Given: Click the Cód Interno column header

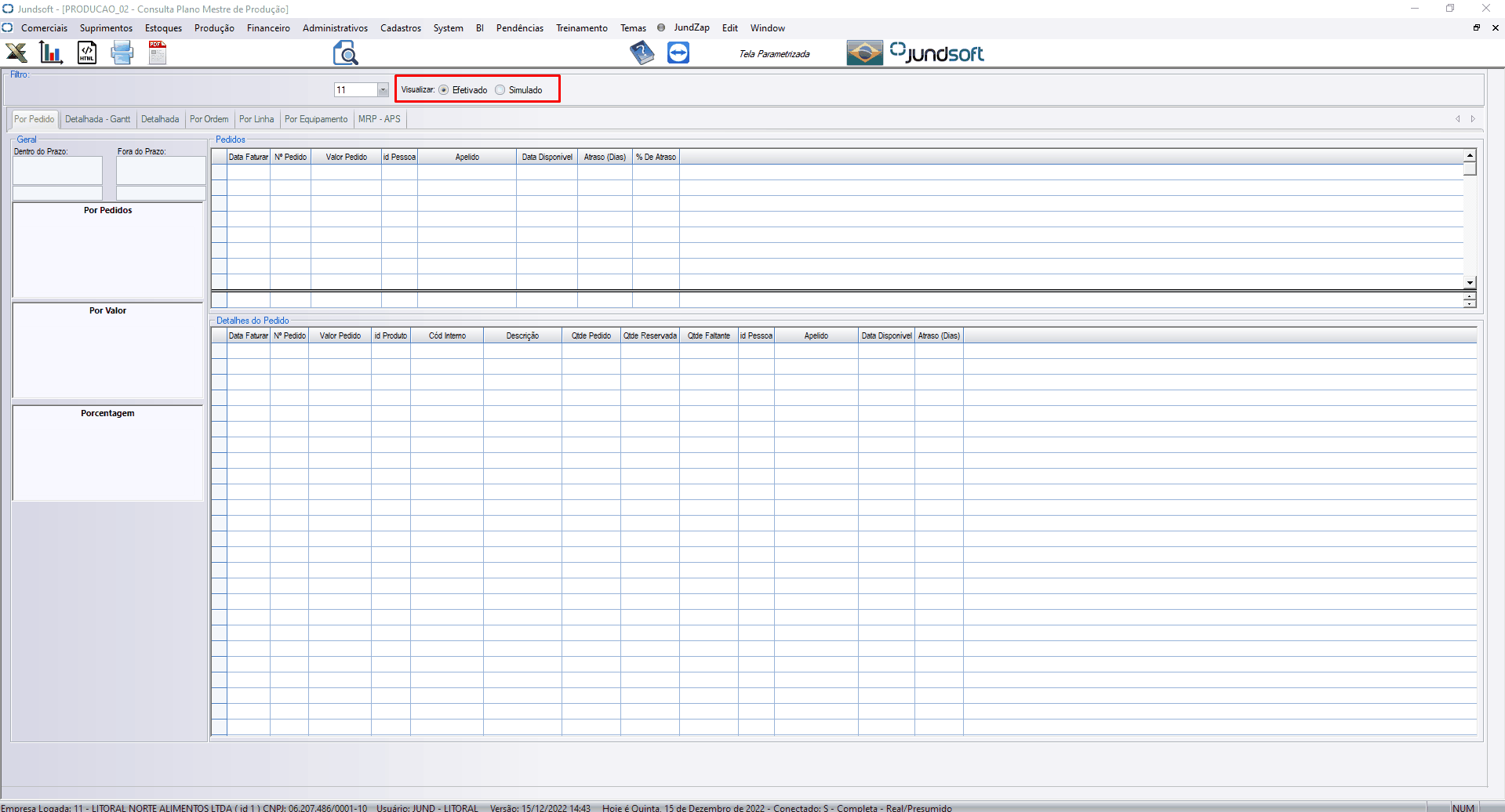Looking at the screenshot, I should [x=447, y=335].
